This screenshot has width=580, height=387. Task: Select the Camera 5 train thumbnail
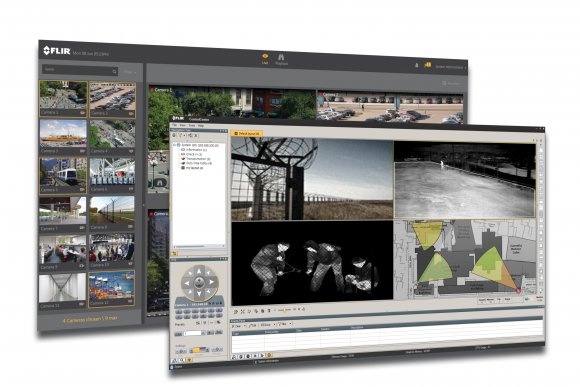point(63,175)
